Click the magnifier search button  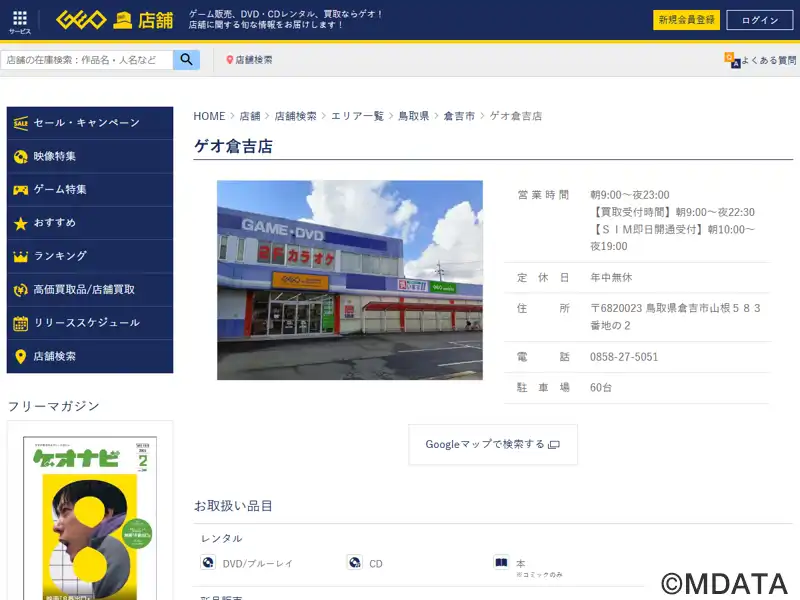click(186, 60)
